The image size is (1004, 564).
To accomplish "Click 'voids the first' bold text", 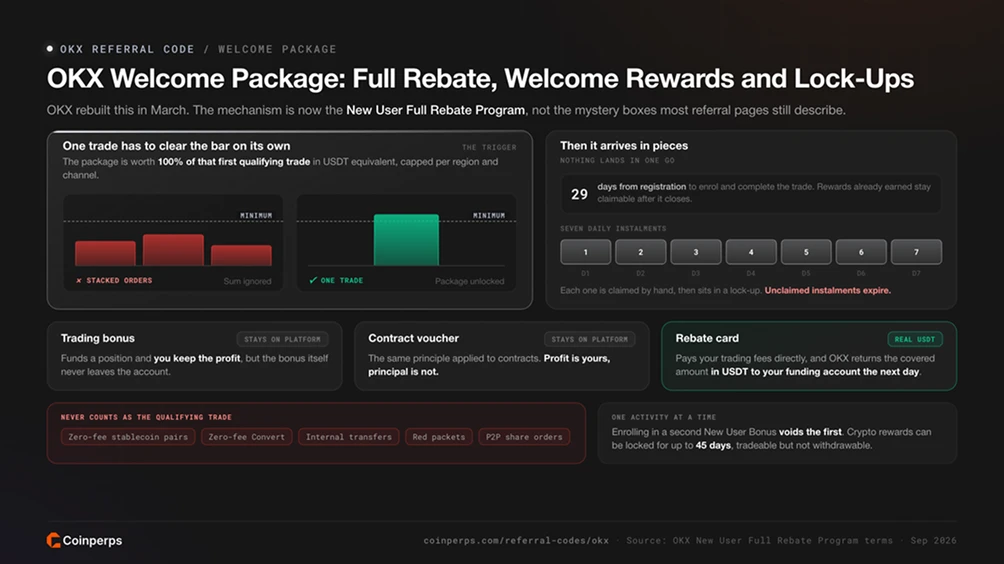I will (810, 431).
